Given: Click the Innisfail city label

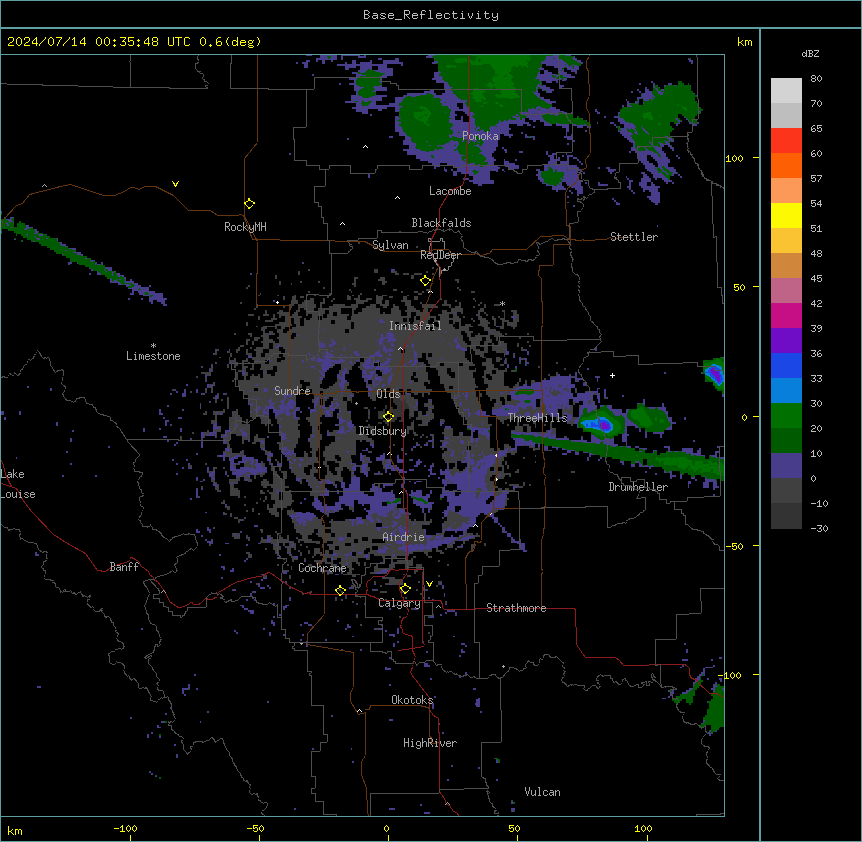Looking at the screenshot, I should click(x=415, y=326).
